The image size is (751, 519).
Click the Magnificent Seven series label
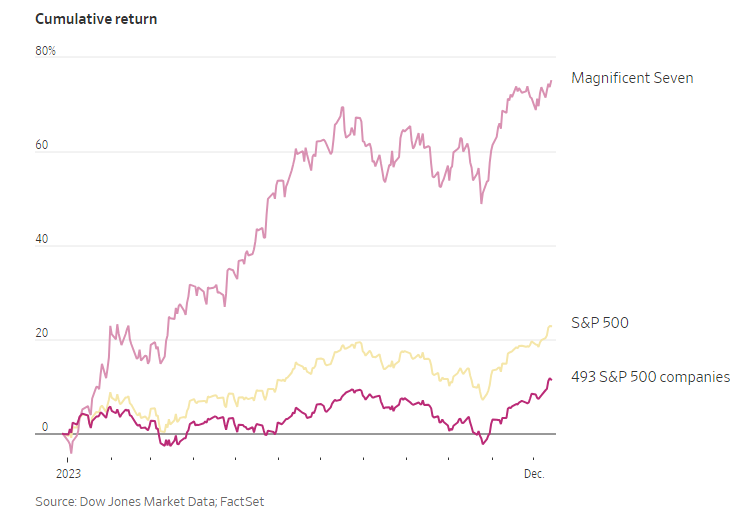tap(632, 78)
